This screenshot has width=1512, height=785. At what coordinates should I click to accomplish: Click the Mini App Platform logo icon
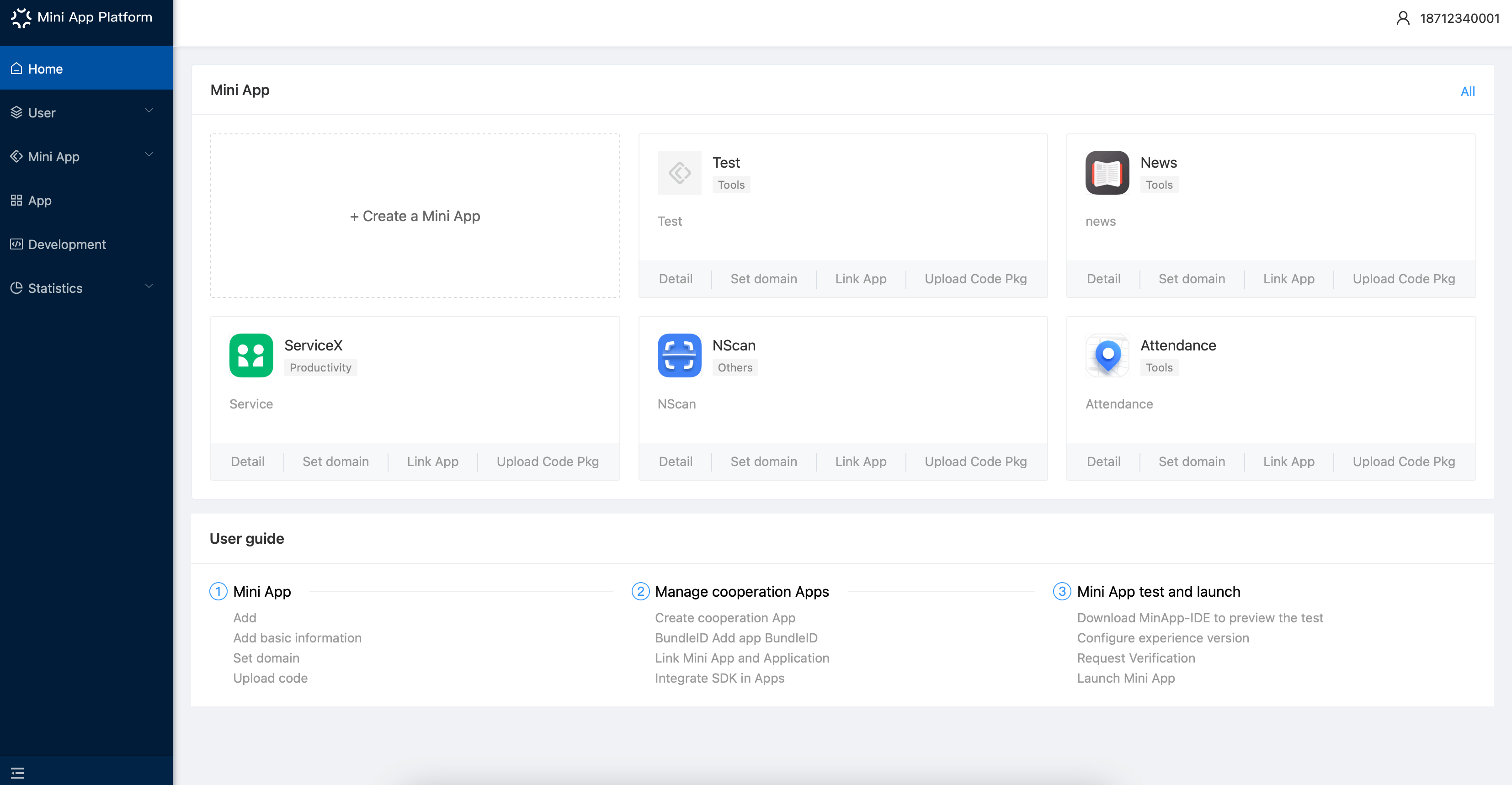[21, 18]
